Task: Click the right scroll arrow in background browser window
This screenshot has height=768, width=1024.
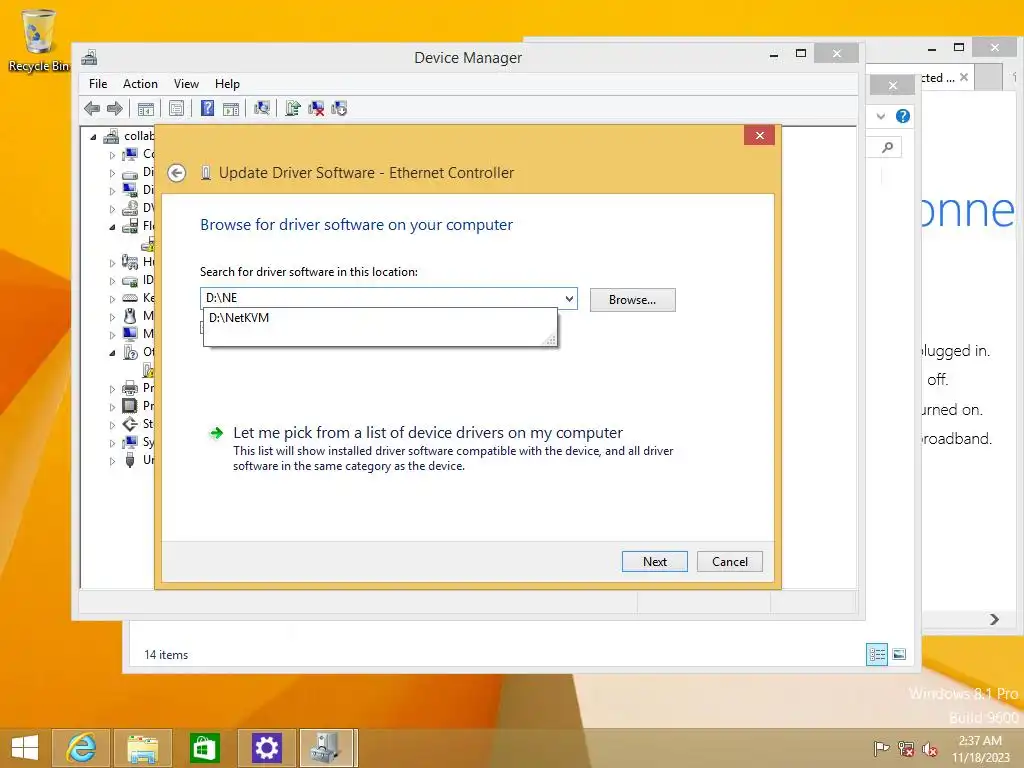Action: 994,619
